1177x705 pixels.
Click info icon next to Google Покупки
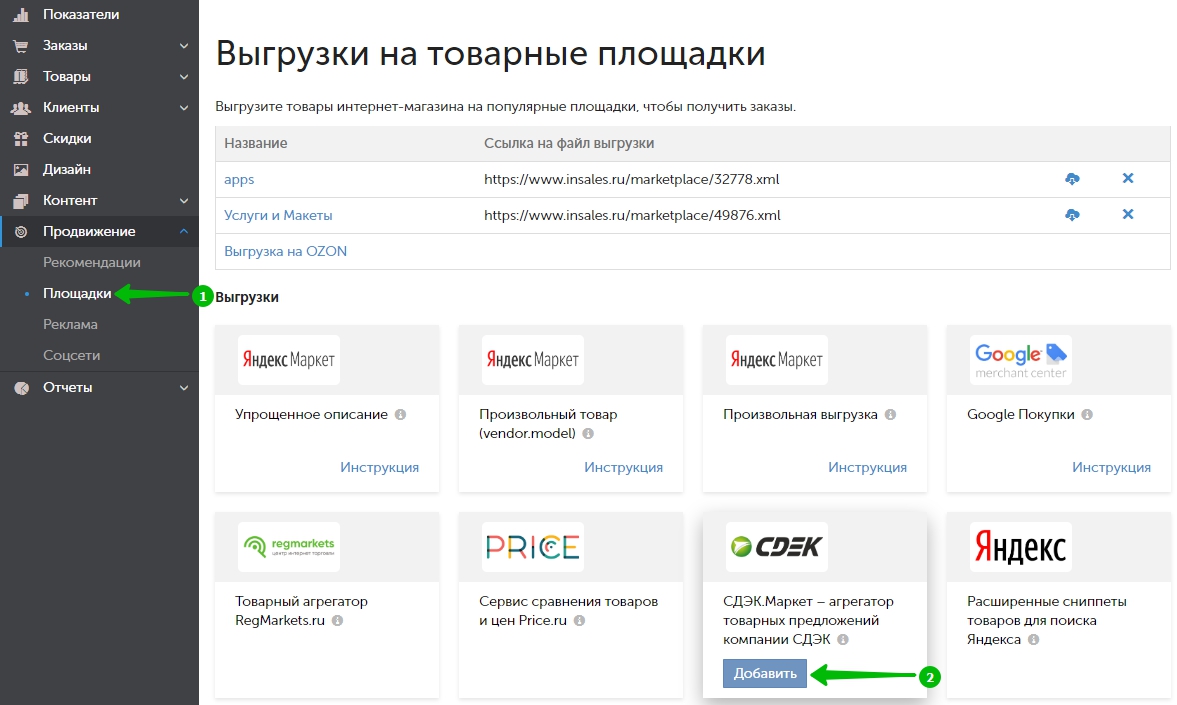(1087, 414)
